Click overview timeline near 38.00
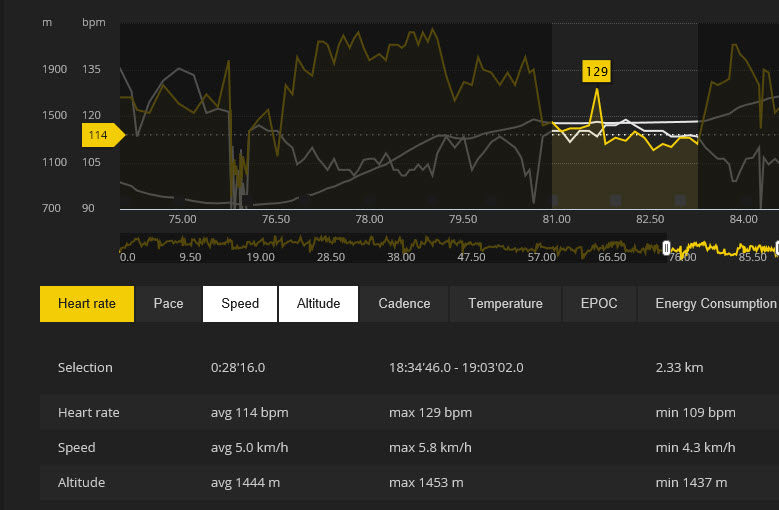 401,245
